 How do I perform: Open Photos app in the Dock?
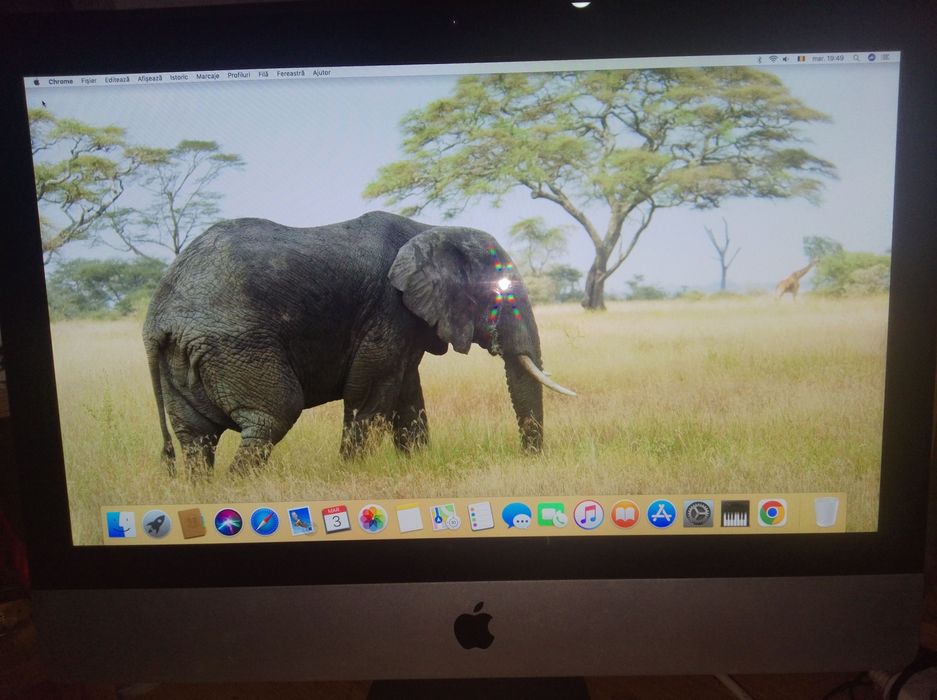373,518
